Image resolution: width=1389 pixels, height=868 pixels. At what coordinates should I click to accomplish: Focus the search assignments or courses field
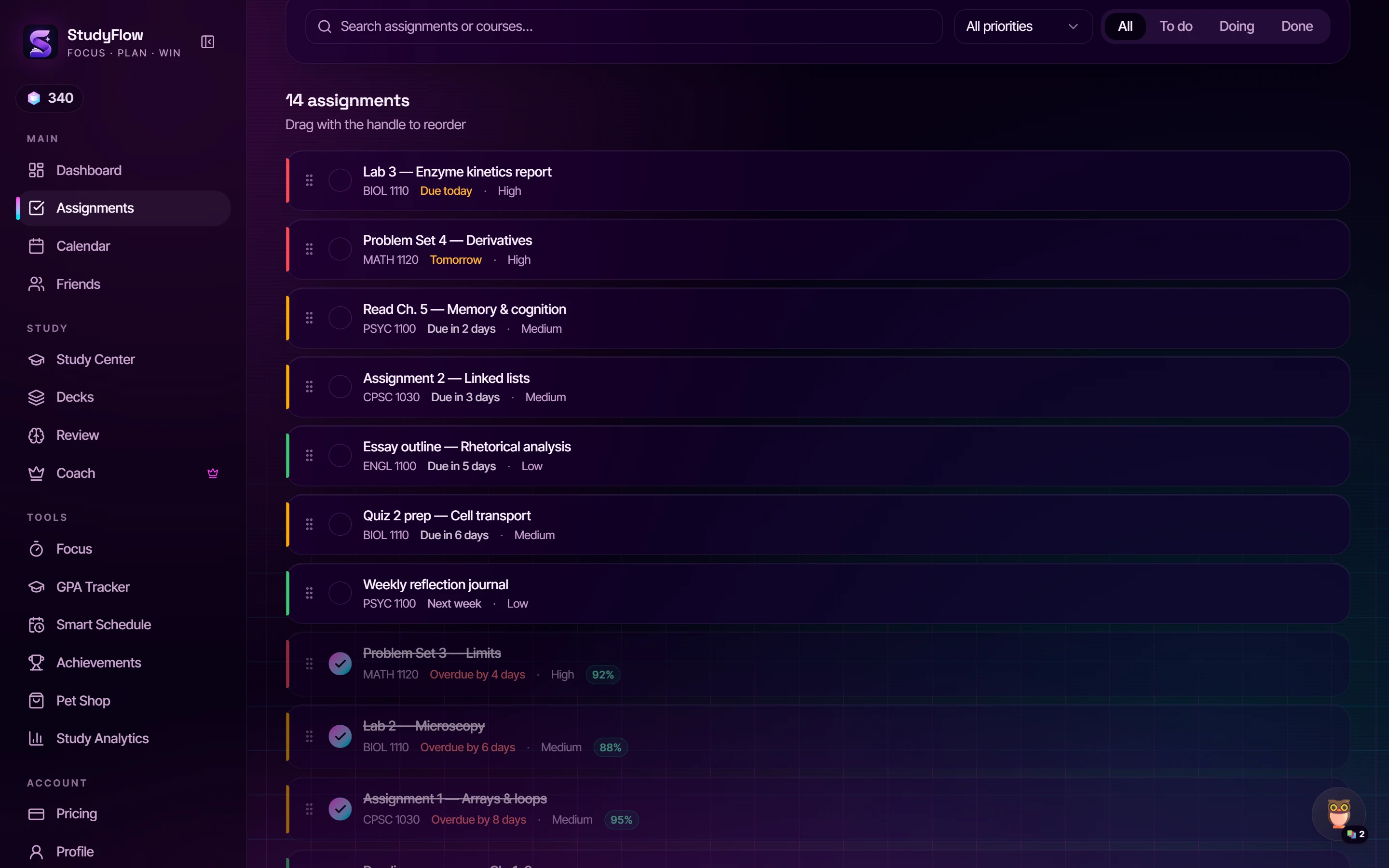(x=624, y=27)
